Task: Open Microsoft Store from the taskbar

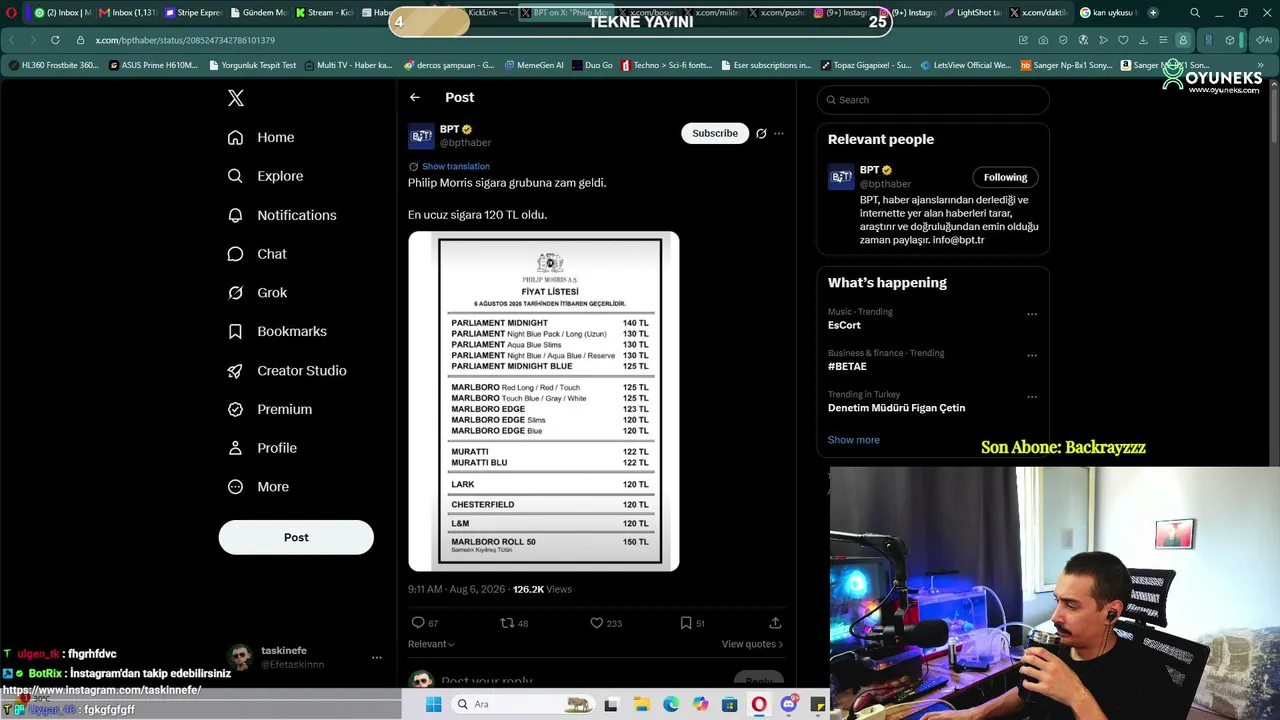Action: (730, 704)
